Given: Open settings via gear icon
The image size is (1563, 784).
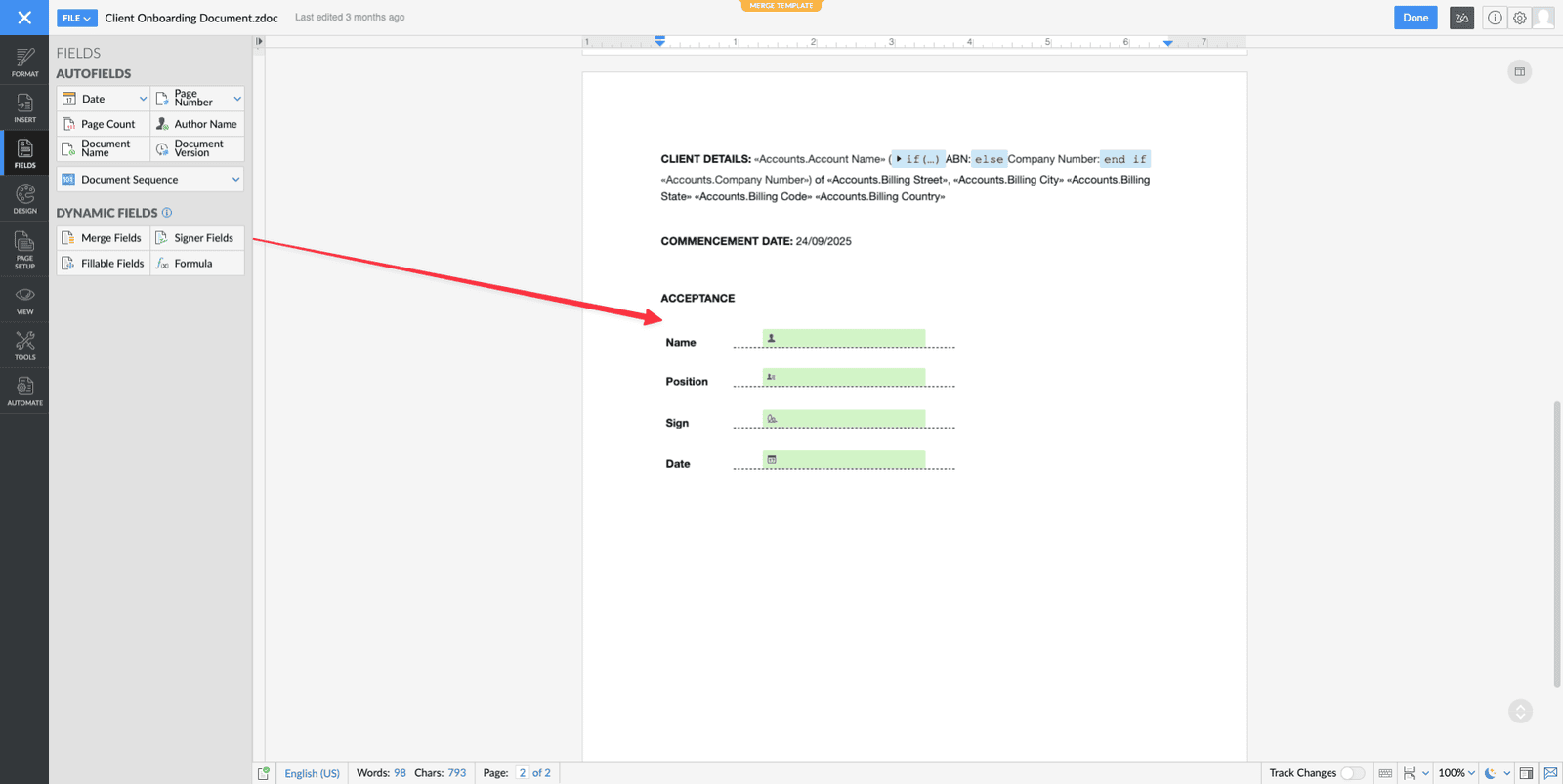Looking at the screenshot, I should (1520, 18).
